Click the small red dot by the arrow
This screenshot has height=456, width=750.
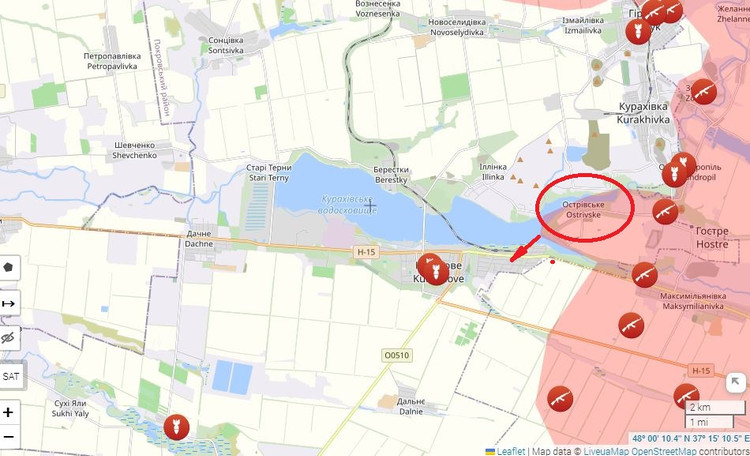click(x=552, y=262)
